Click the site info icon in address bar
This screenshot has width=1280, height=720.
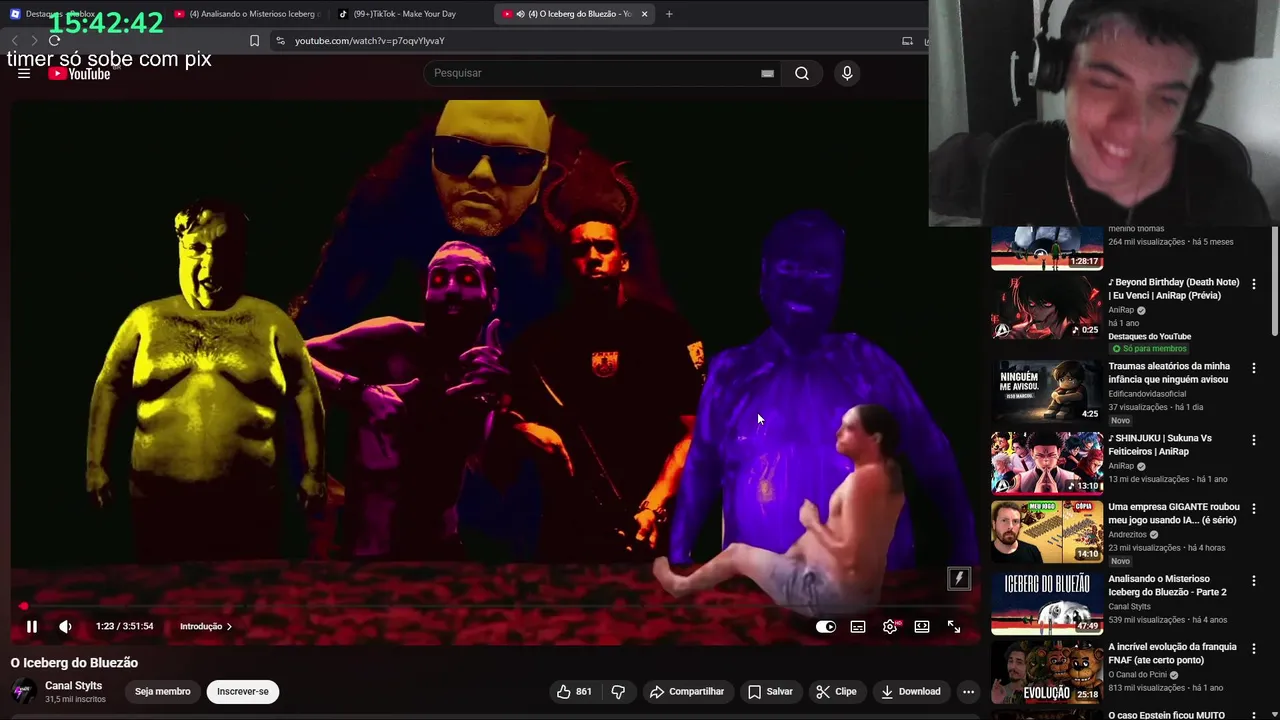click(x=280, y=41)
